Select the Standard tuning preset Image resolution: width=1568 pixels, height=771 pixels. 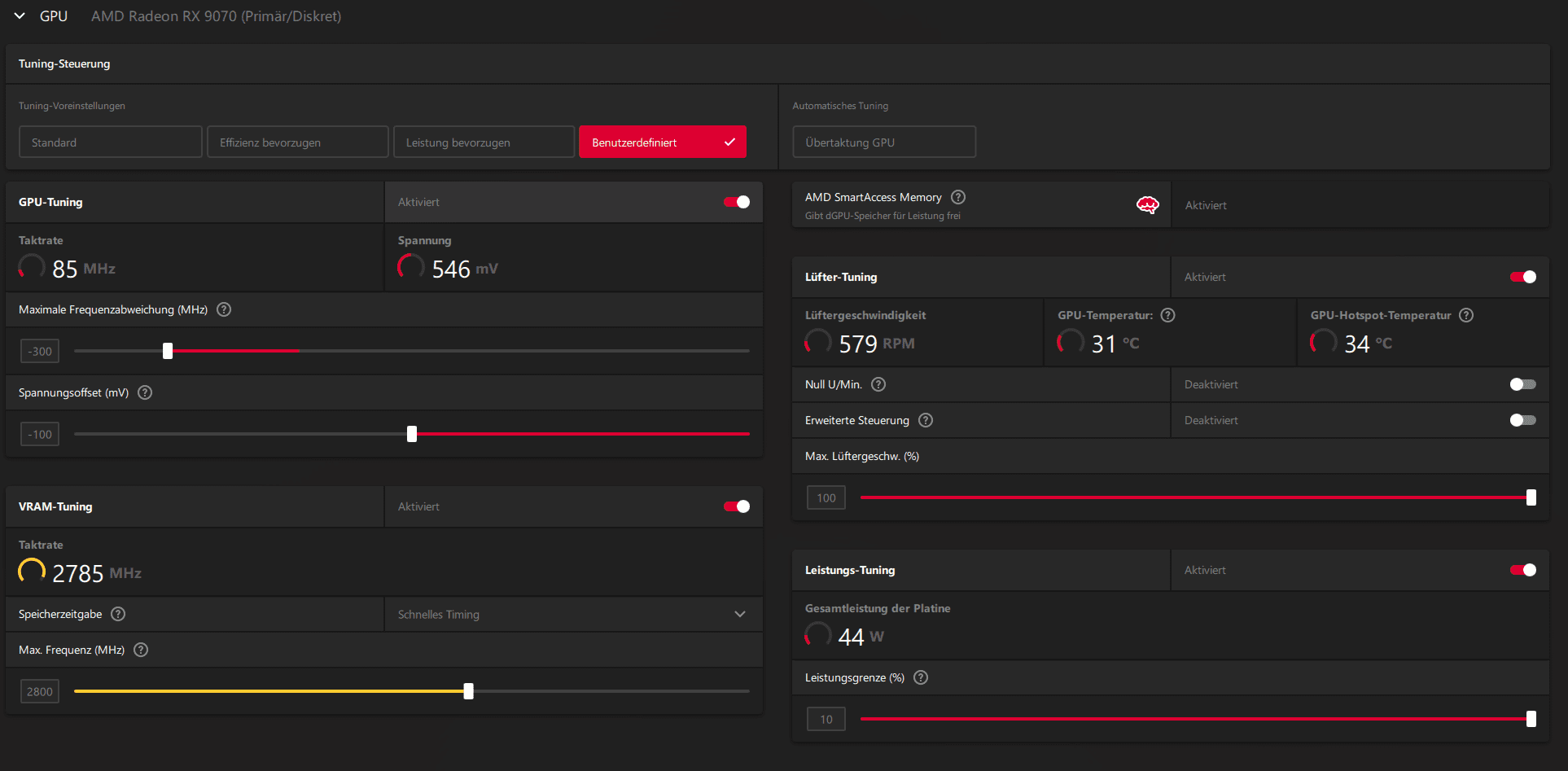click(110, 142)
